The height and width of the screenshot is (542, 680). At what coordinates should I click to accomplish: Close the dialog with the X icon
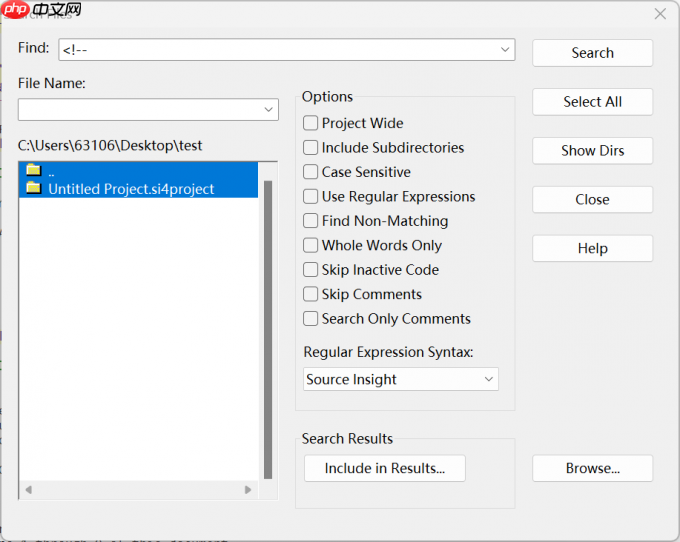click(660, 14)
